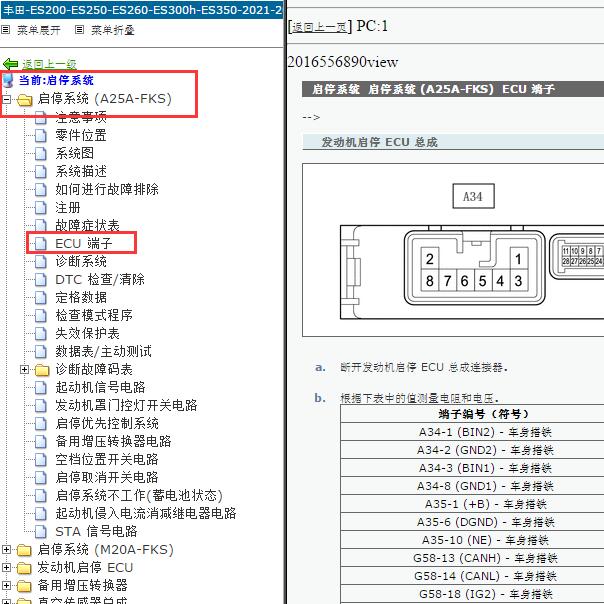Expand the 发动机启停 ECU tree node
This screenshot has height=604, width=604.
pos(7,568)
